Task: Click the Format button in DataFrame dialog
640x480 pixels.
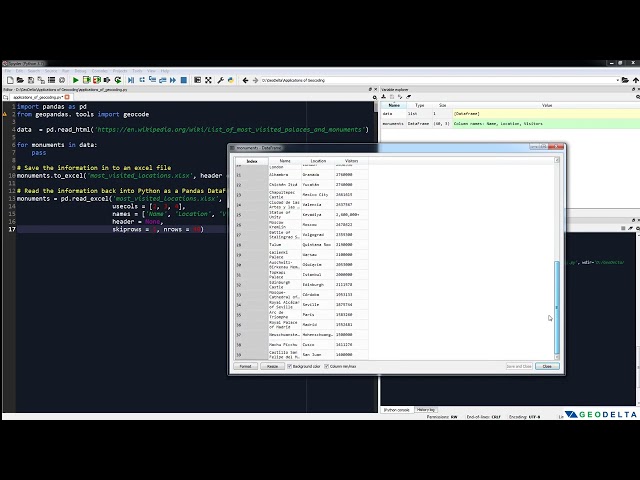Action: (x=246, y=367)
